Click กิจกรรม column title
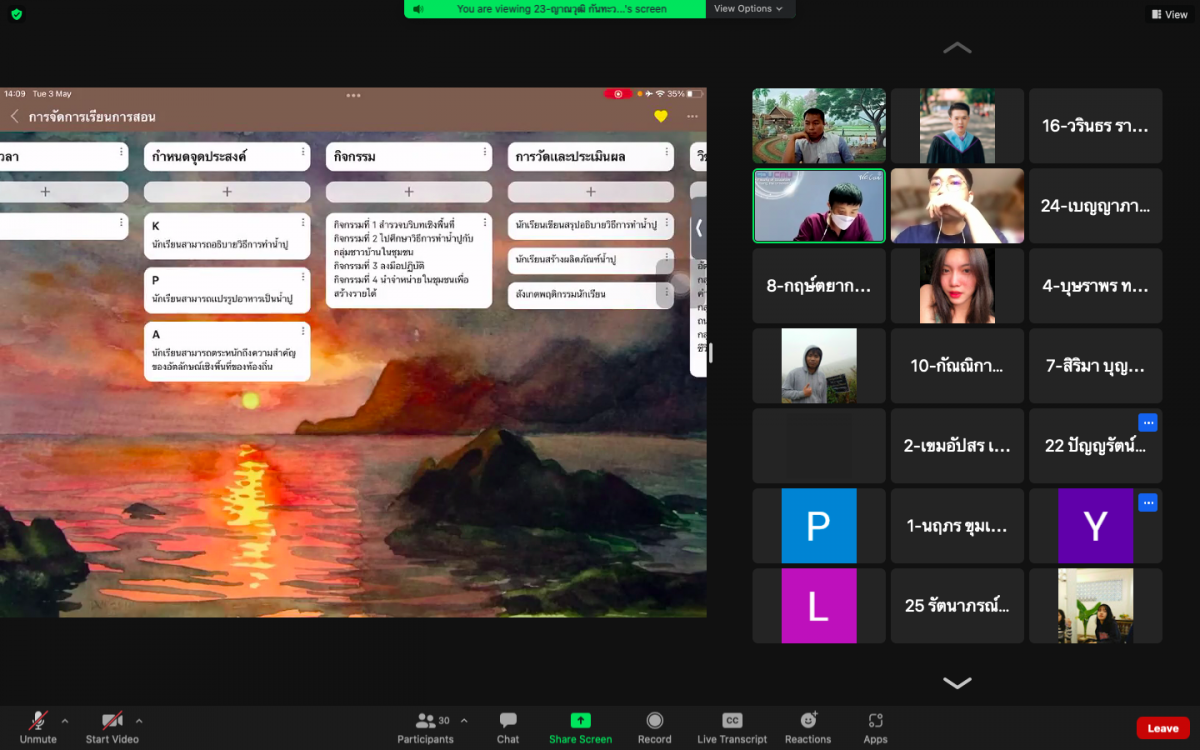1200x750 pixels. point(354,156)
